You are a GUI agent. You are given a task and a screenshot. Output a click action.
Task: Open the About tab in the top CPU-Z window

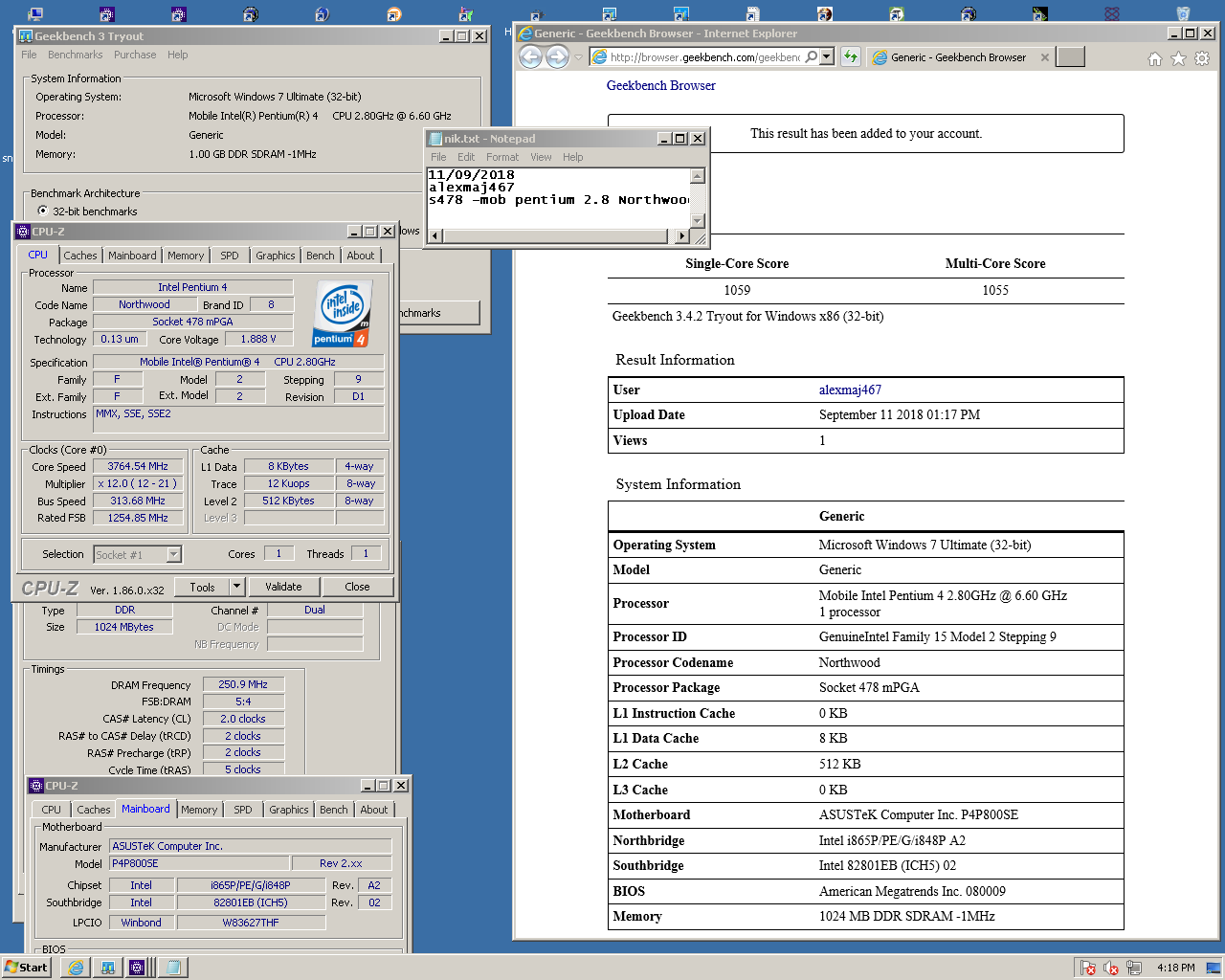tap(361, 256)
